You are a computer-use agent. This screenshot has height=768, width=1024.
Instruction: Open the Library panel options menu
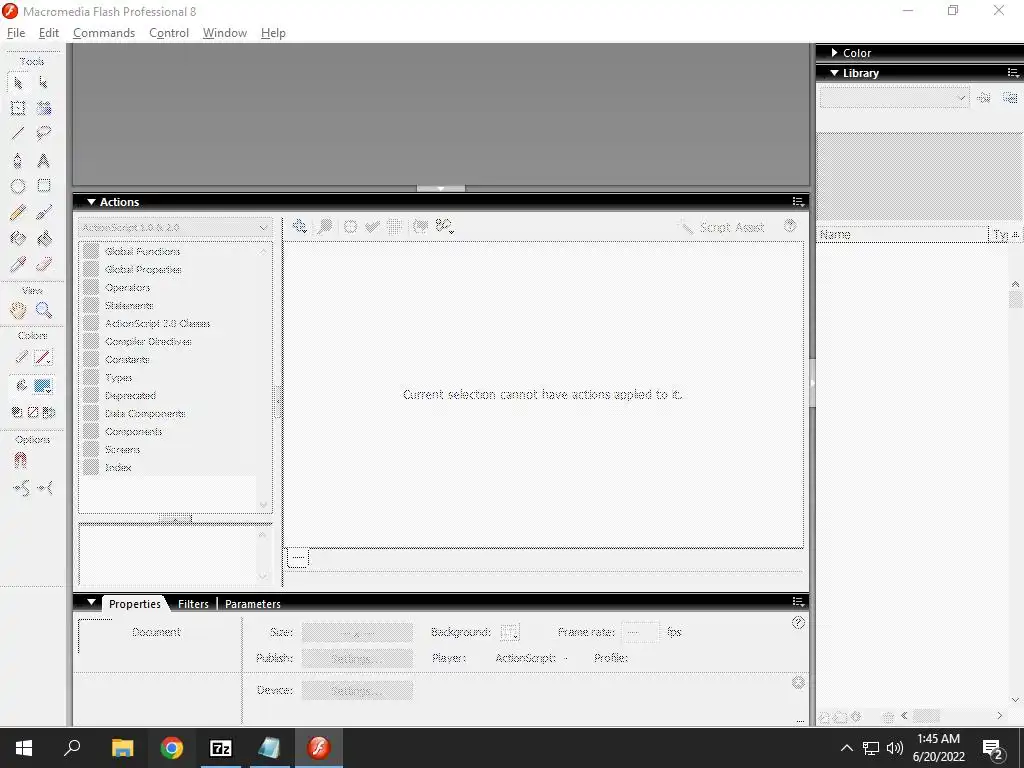click(1013, 72)
